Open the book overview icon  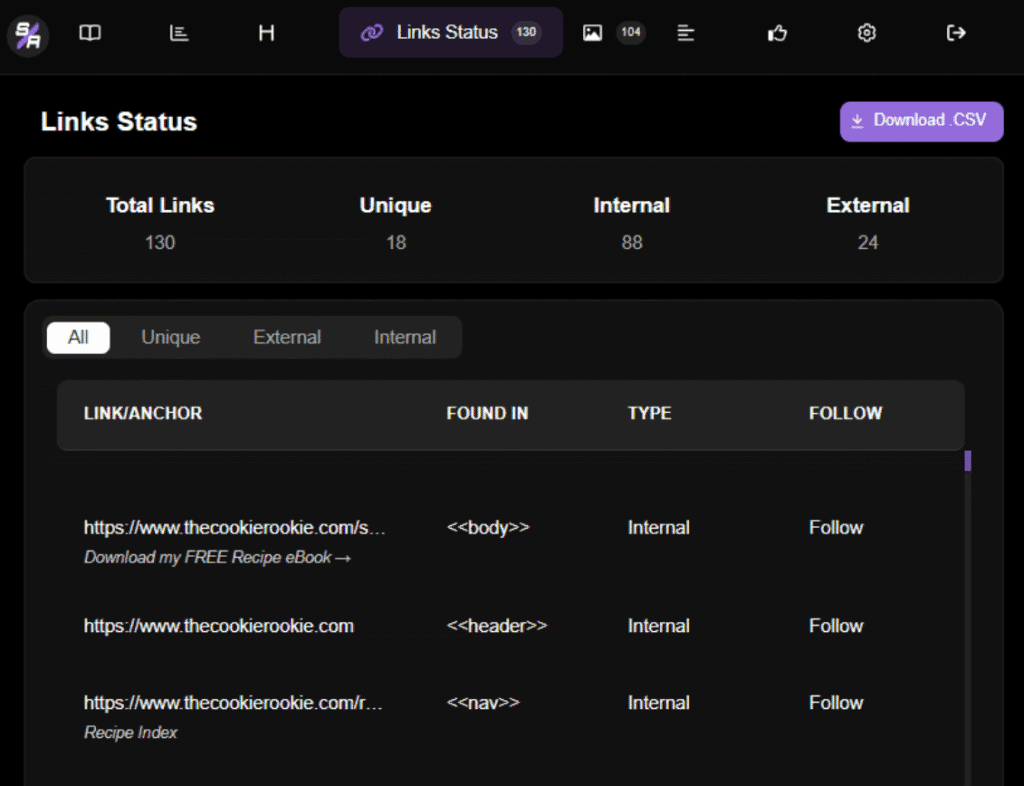90,33
